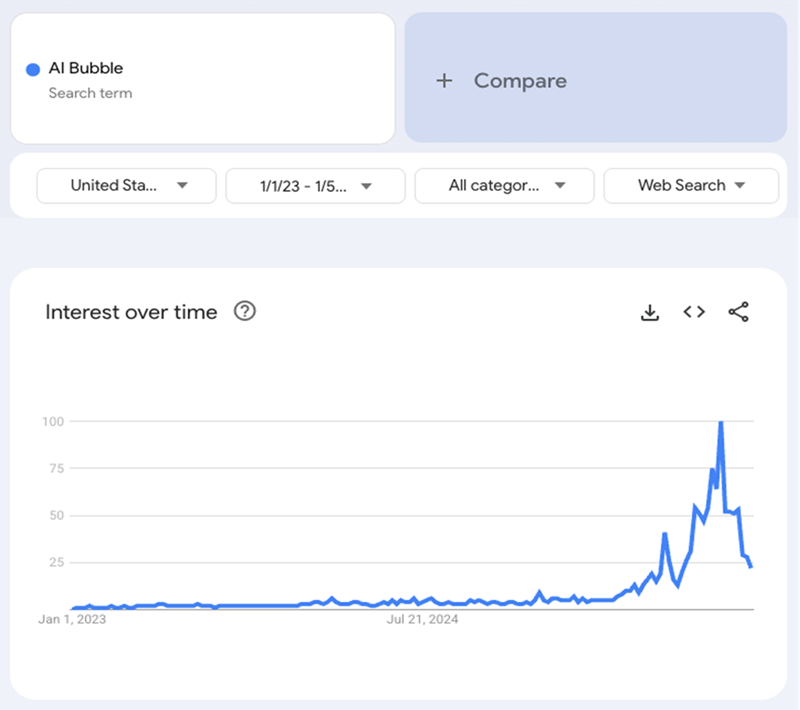Click the share chart icon
800x710 pixels.
point(738,312)
